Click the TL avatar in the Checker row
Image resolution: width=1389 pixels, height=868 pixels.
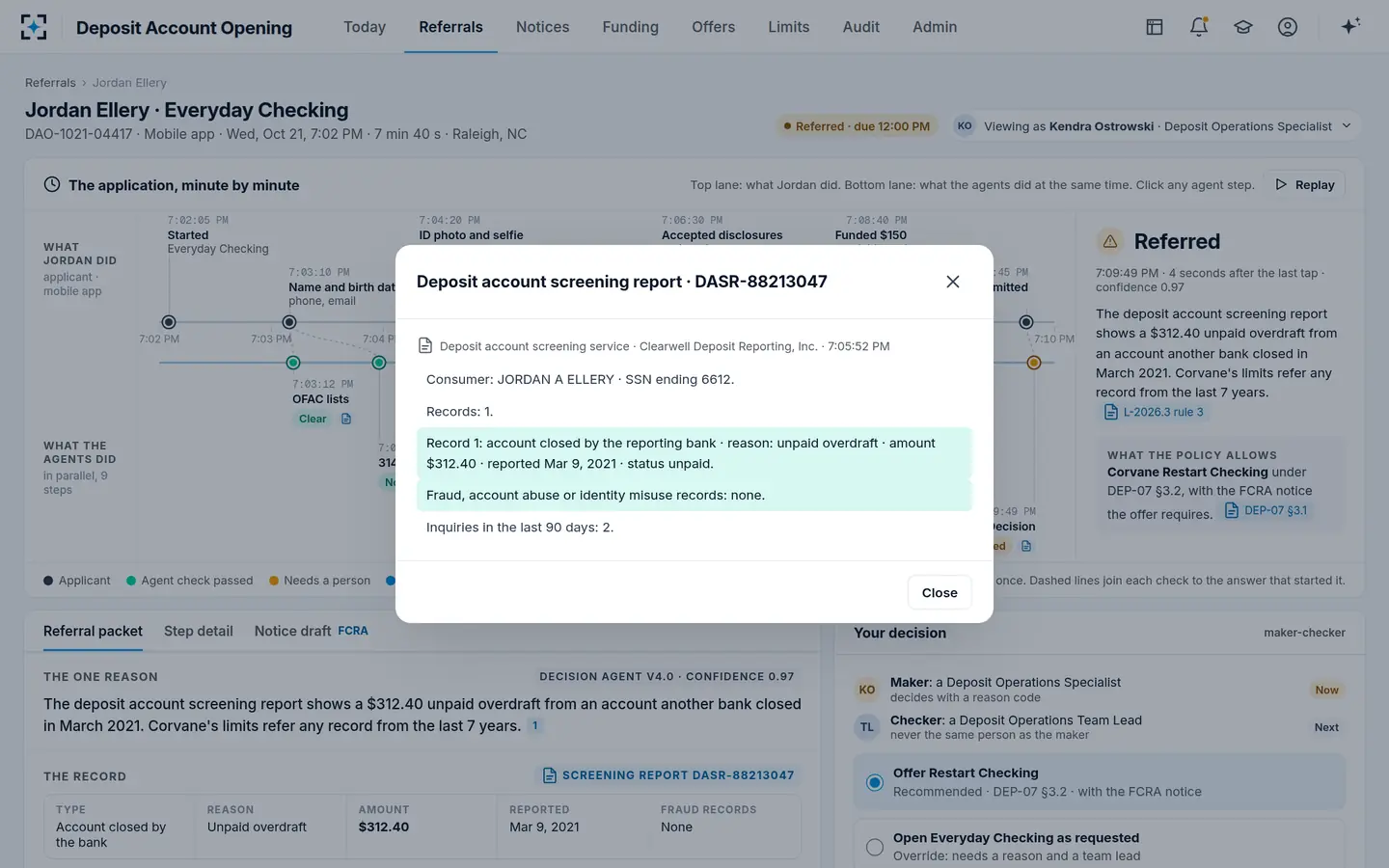[x=867, y=727]
